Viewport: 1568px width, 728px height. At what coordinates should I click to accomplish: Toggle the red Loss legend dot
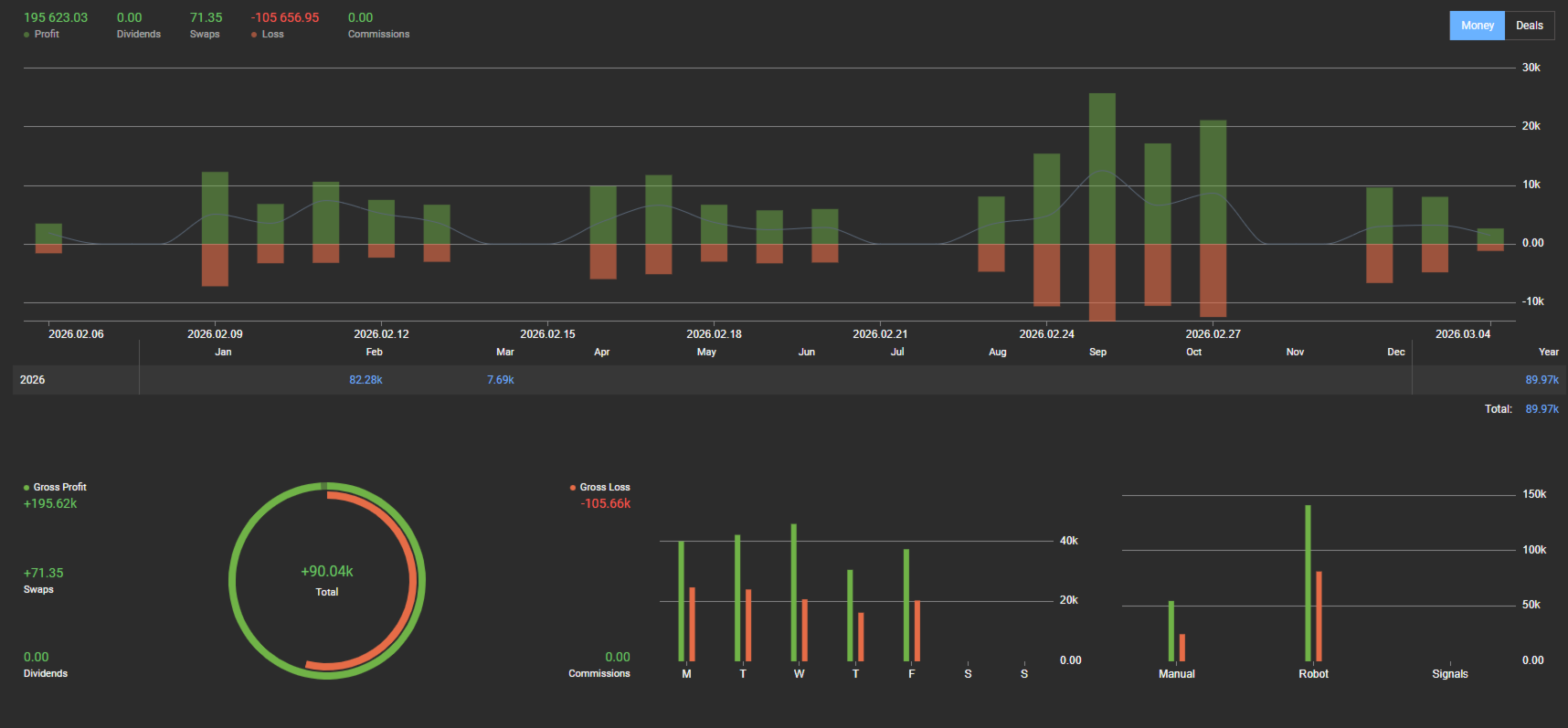254,35
